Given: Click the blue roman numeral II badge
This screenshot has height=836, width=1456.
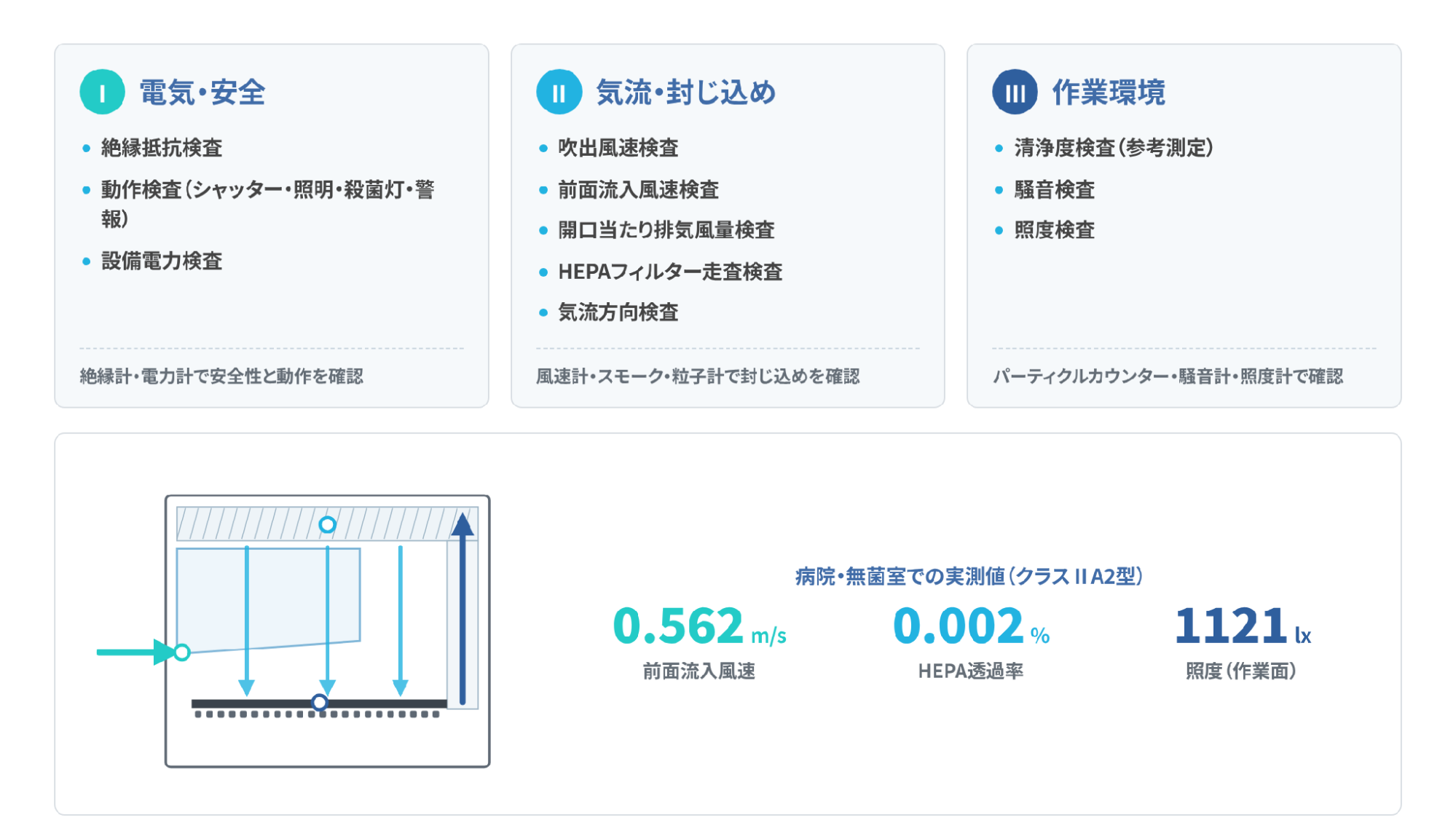Looking at the screenshot, I should (559, 92).
